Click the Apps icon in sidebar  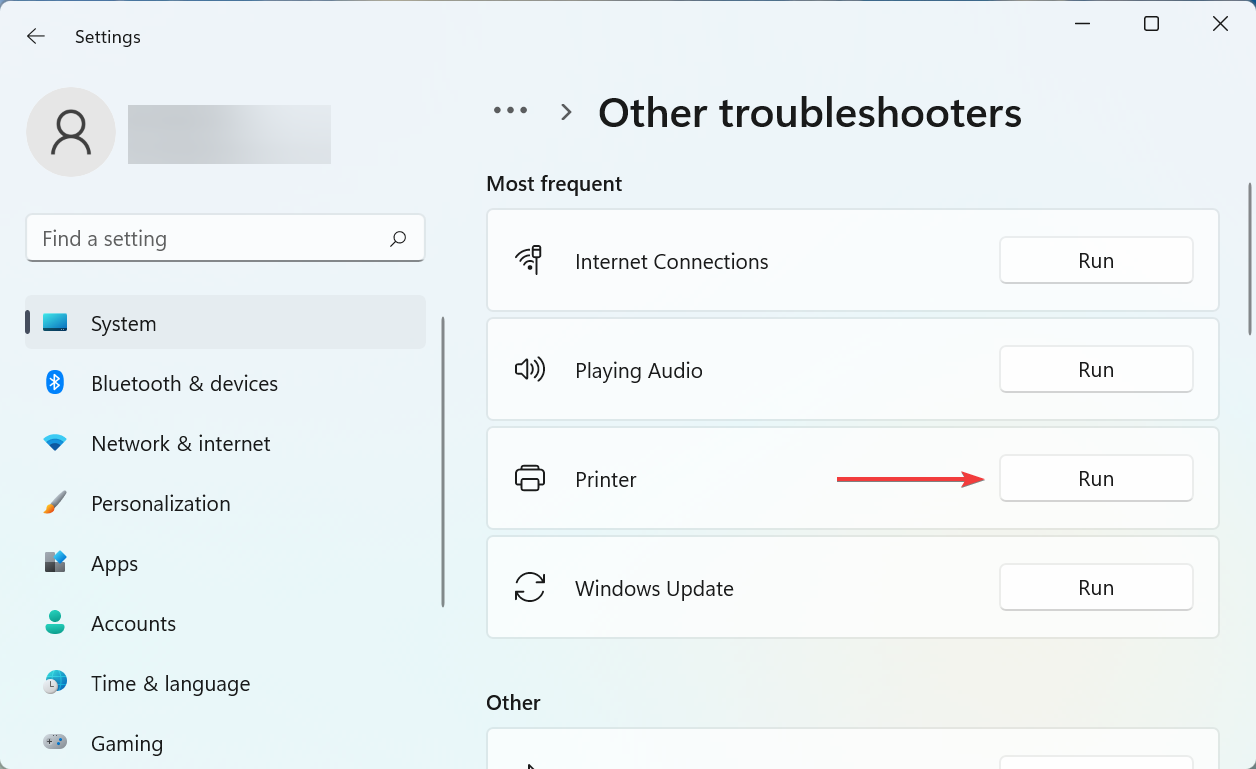tap(55, 562)
